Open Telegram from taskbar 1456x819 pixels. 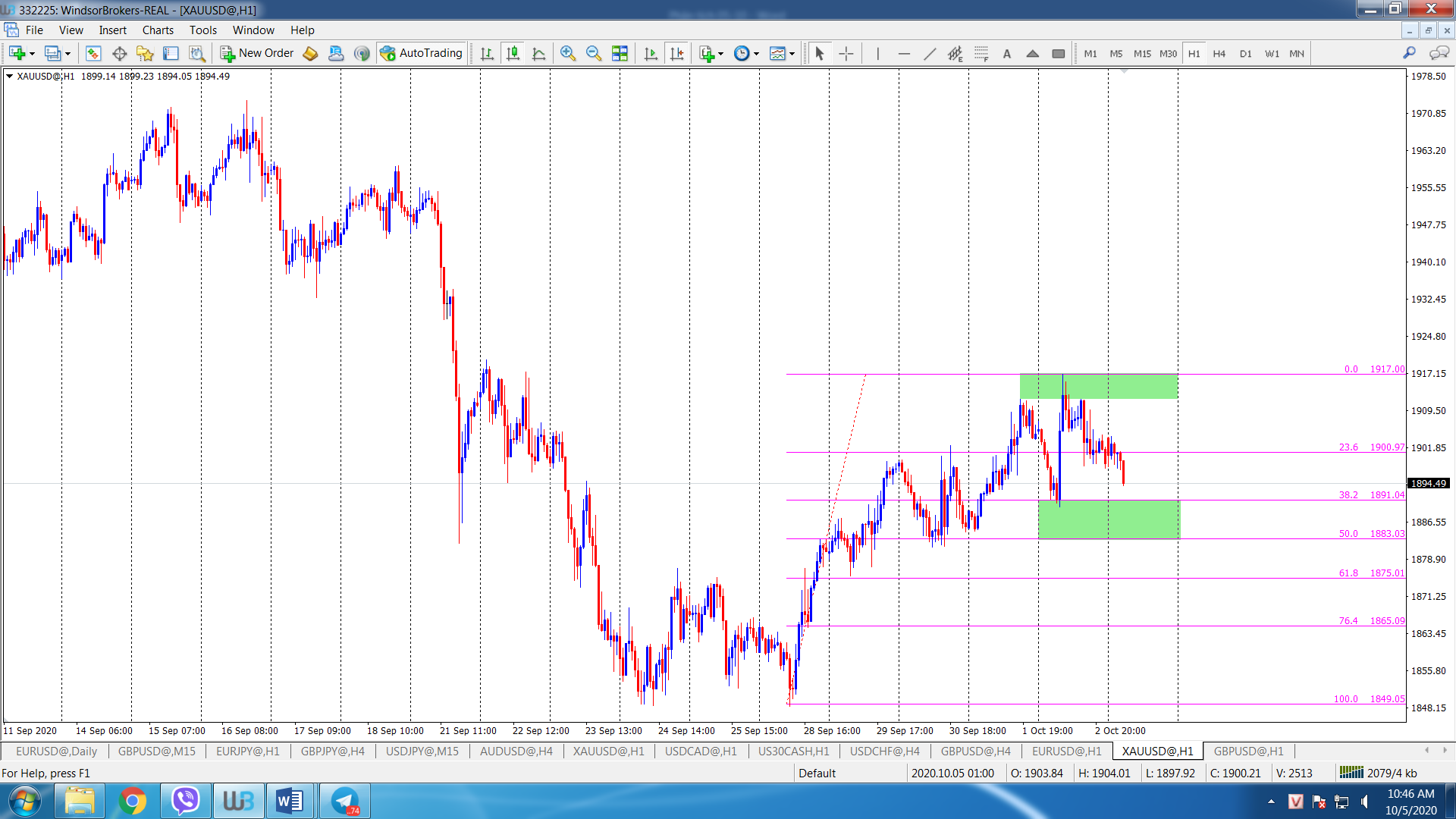345,801
